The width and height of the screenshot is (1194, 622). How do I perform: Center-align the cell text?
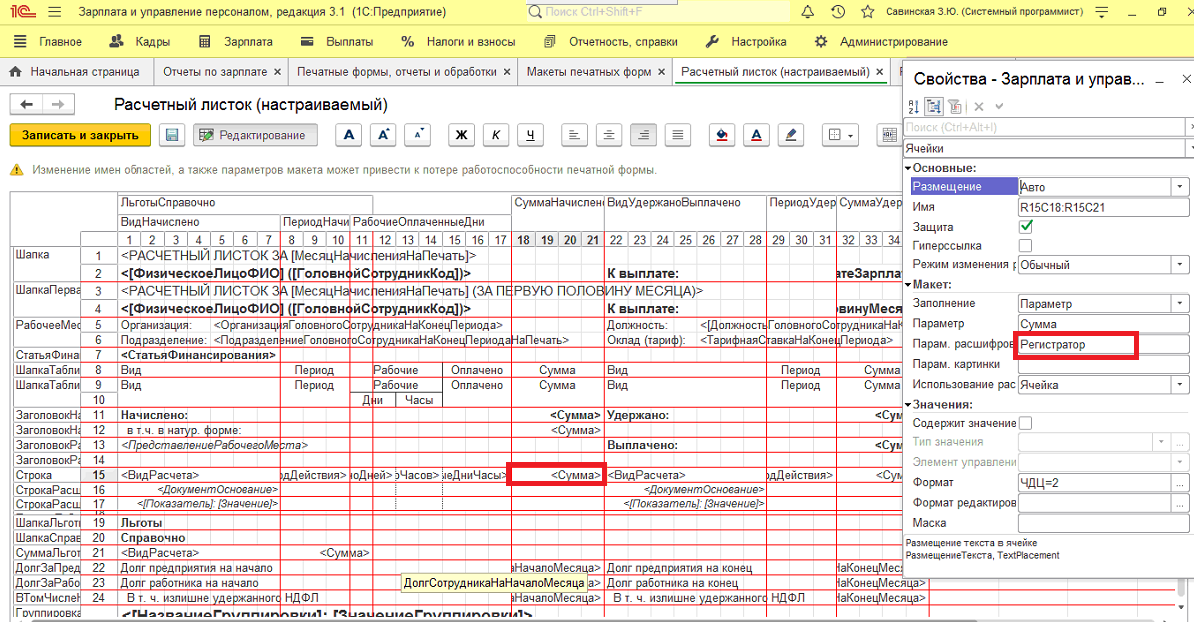[x=608, y=136]
